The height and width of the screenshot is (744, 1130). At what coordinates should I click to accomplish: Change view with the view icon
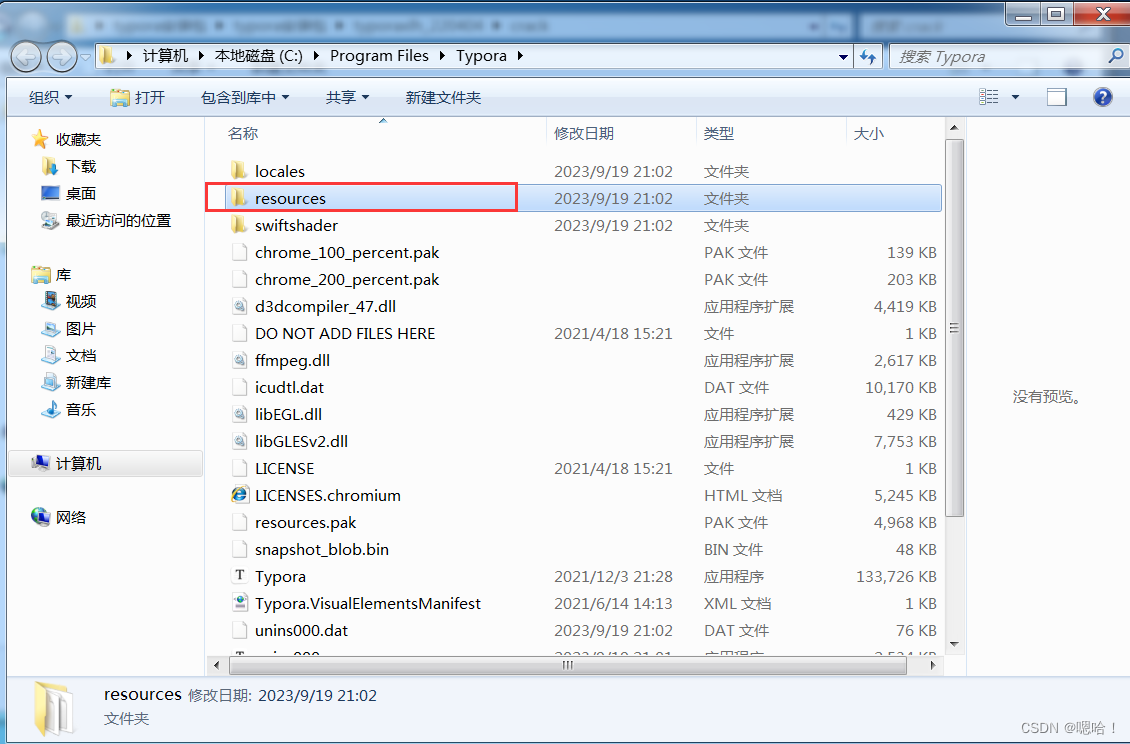point(989,97)
